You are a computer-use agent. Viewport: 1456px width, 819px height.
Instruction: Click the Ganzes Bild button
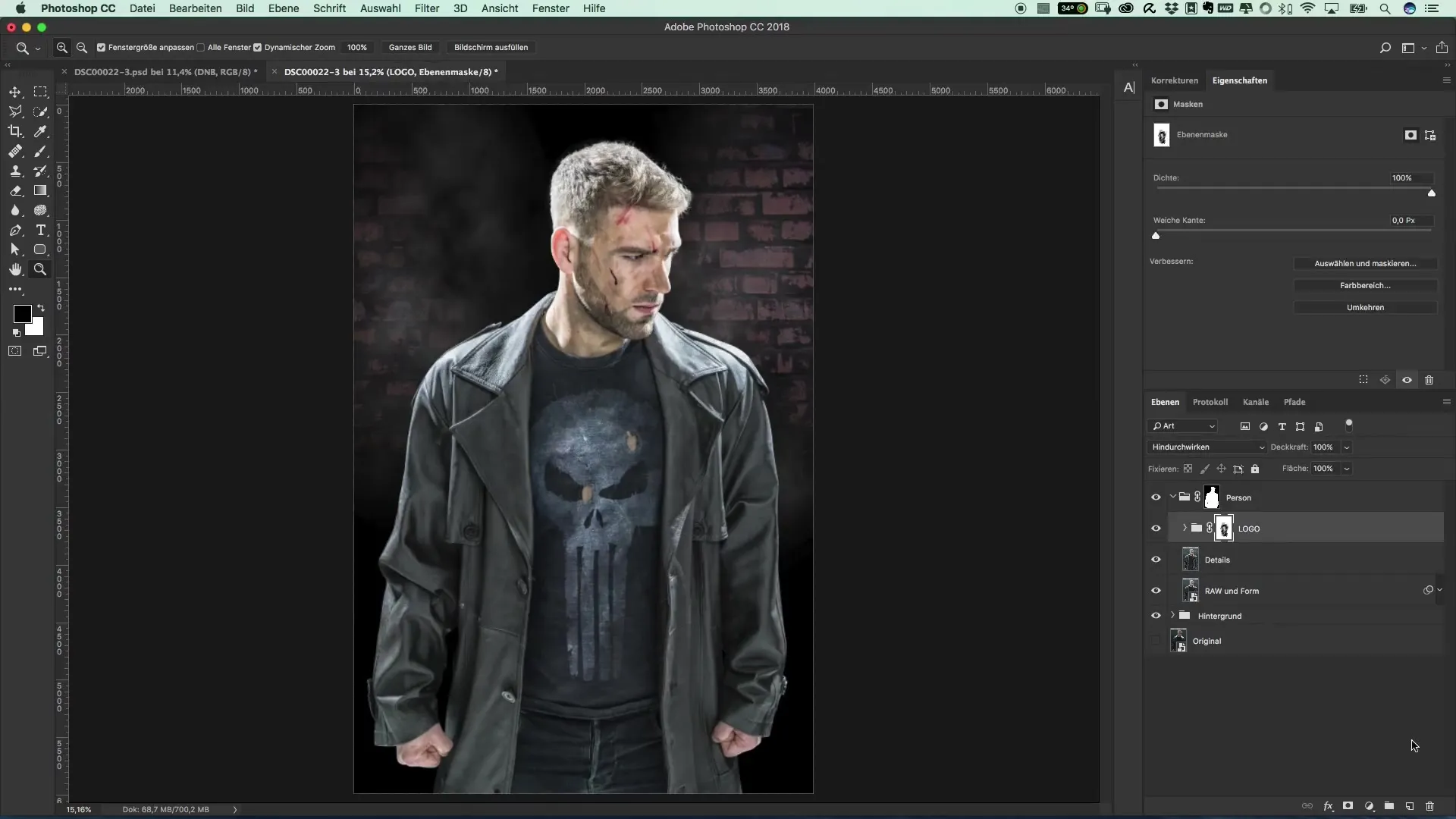click(x=410, y=47)
